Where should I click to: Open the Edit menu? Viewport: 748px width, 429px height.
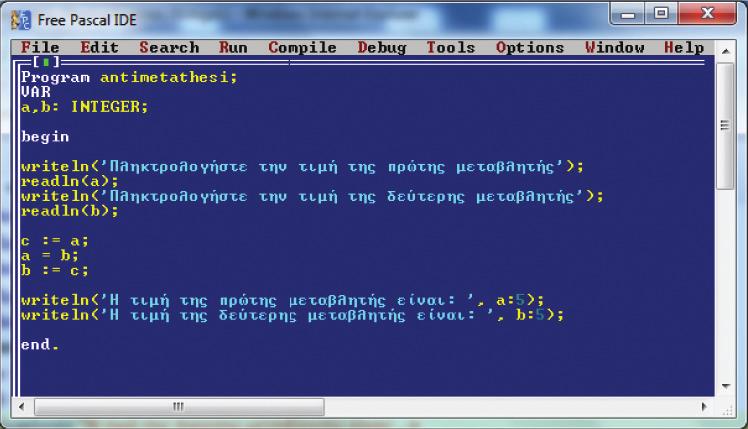coord(99,47)
